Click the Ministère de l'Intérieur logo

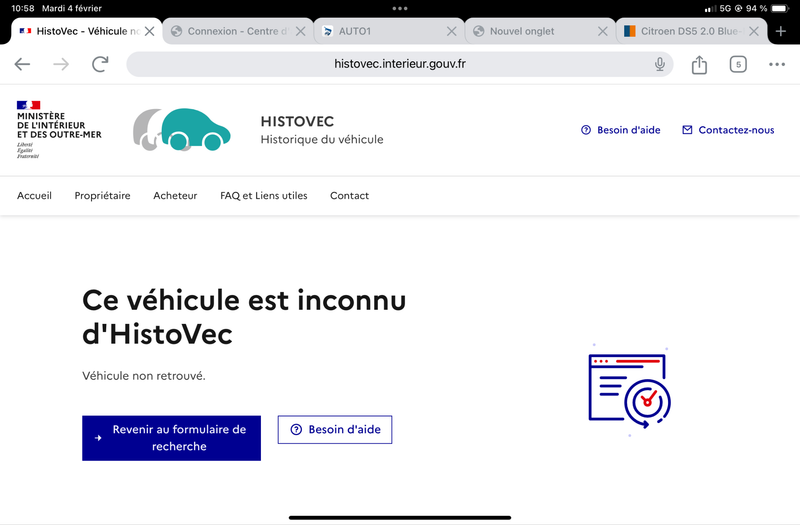[x=59, y=130]
